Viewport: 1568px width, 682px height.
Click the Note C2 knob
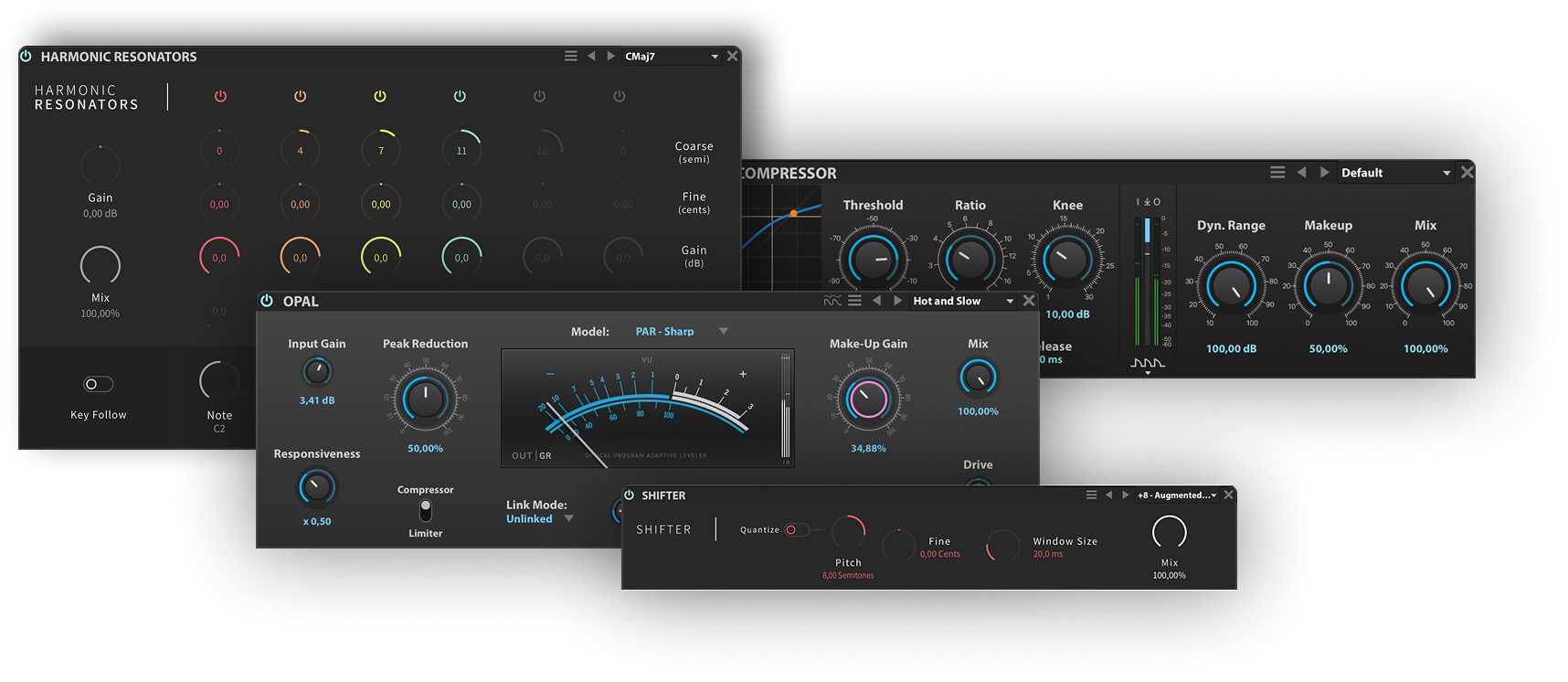click(219, 381)
